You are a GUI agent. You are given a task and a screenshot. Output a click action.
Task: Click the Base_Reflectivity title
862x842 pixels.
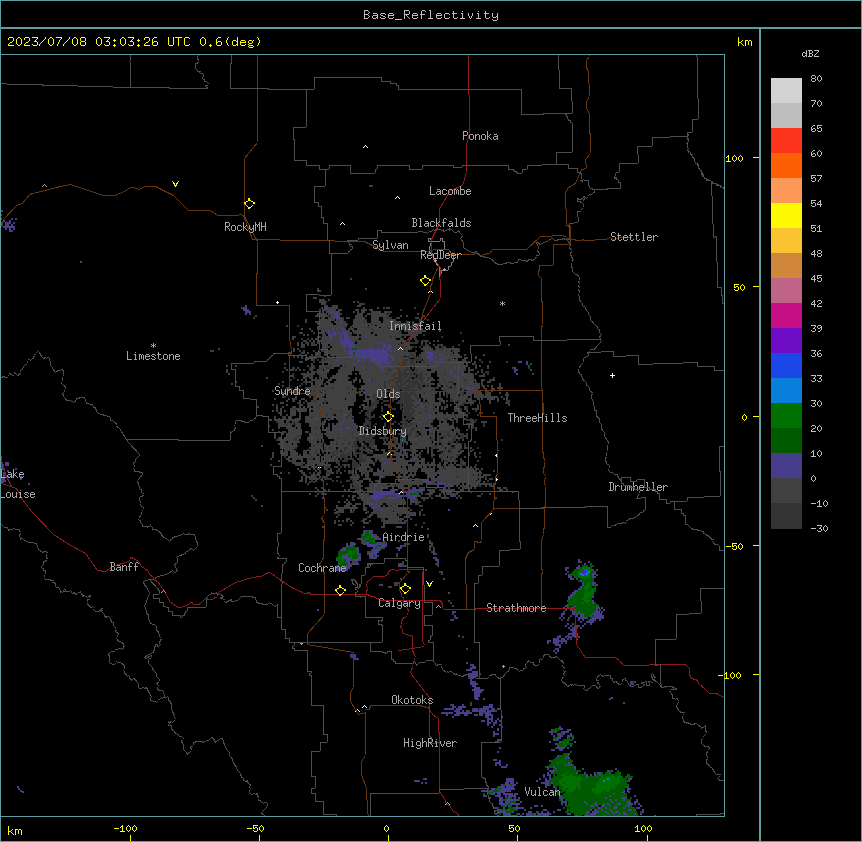(431, 15)
